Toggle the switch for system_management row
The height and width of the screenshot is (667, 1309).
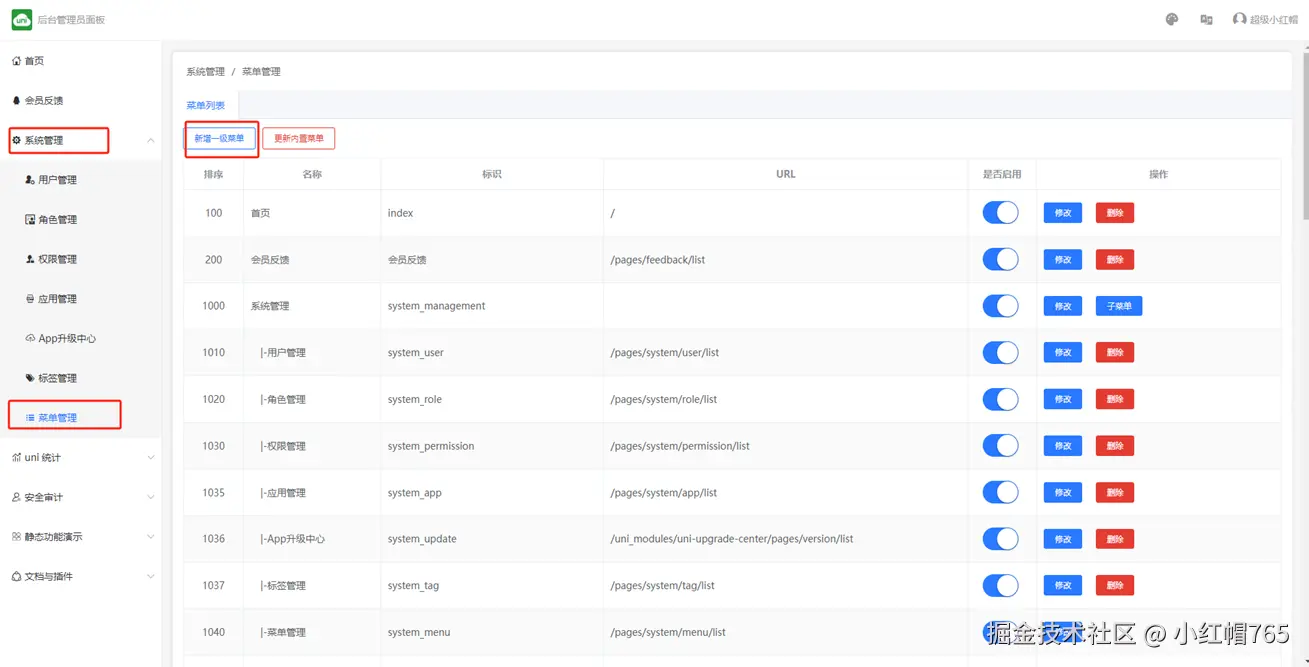(x=1000, y=306)
